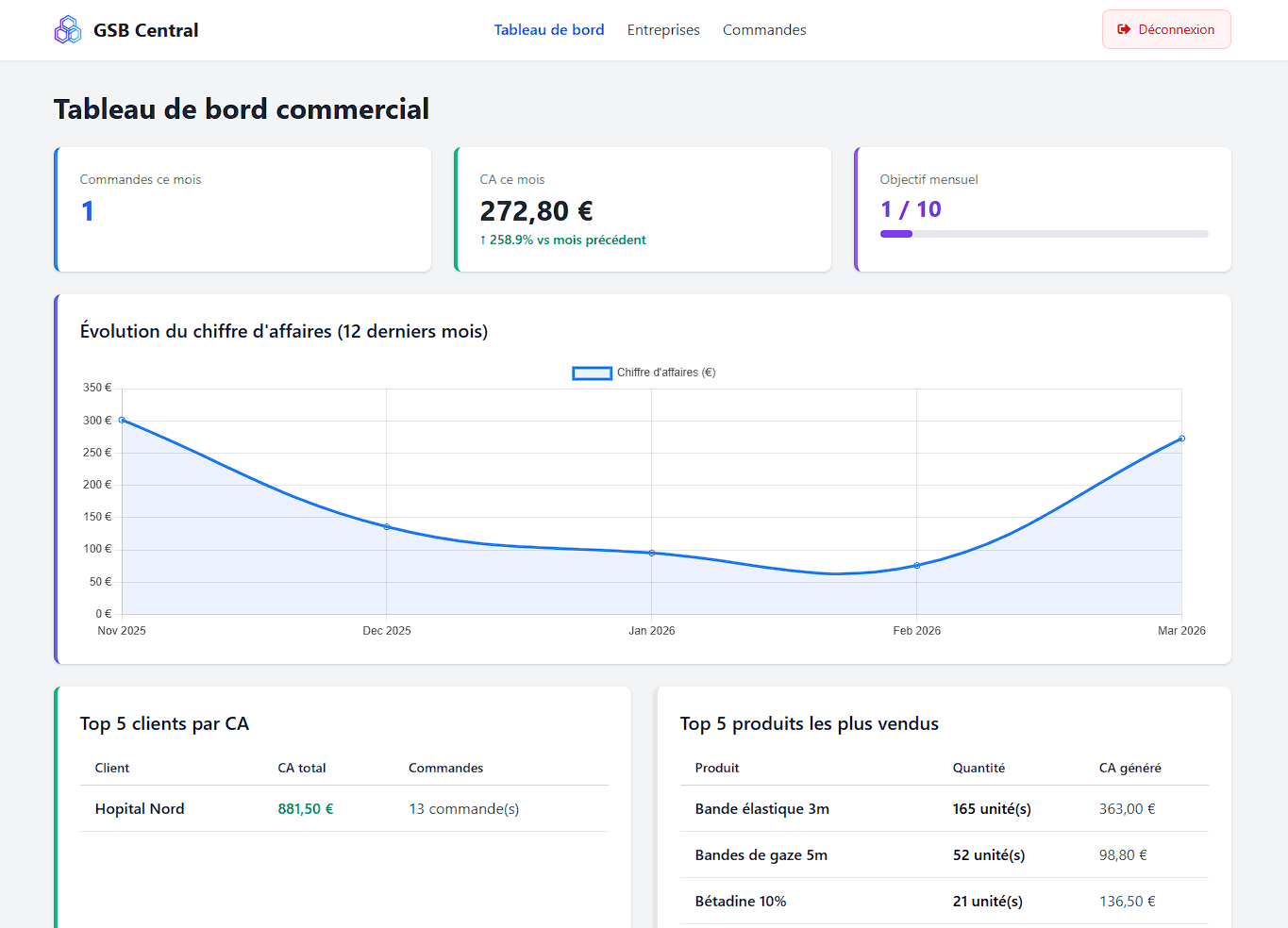The width and height of the screenshot is (1288, 928).
Task: Select the Bandes de gaze 5m row
Action: point(944,855)
